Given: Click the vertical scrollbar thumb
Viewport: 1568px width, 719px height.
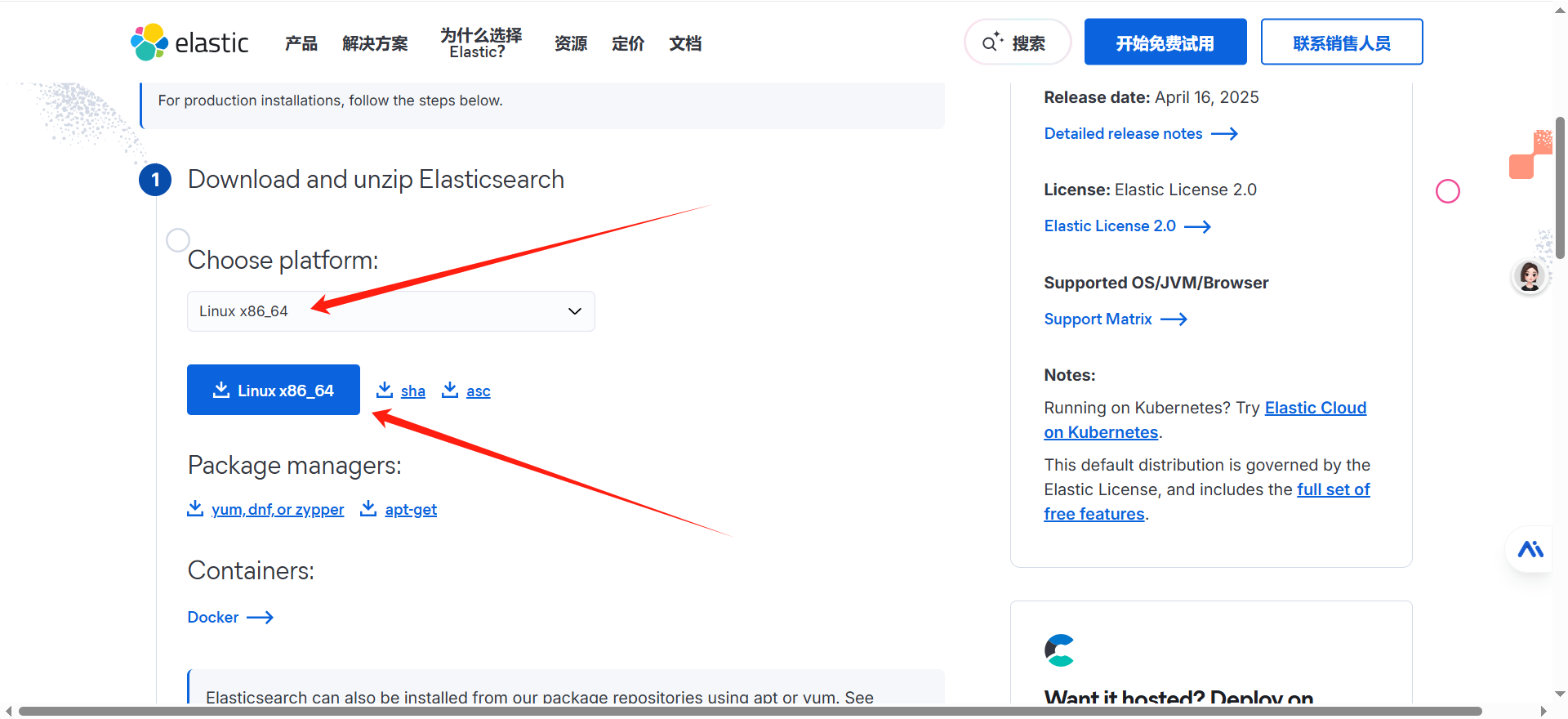Looking at the screenshot, I should coord(1560,188).
